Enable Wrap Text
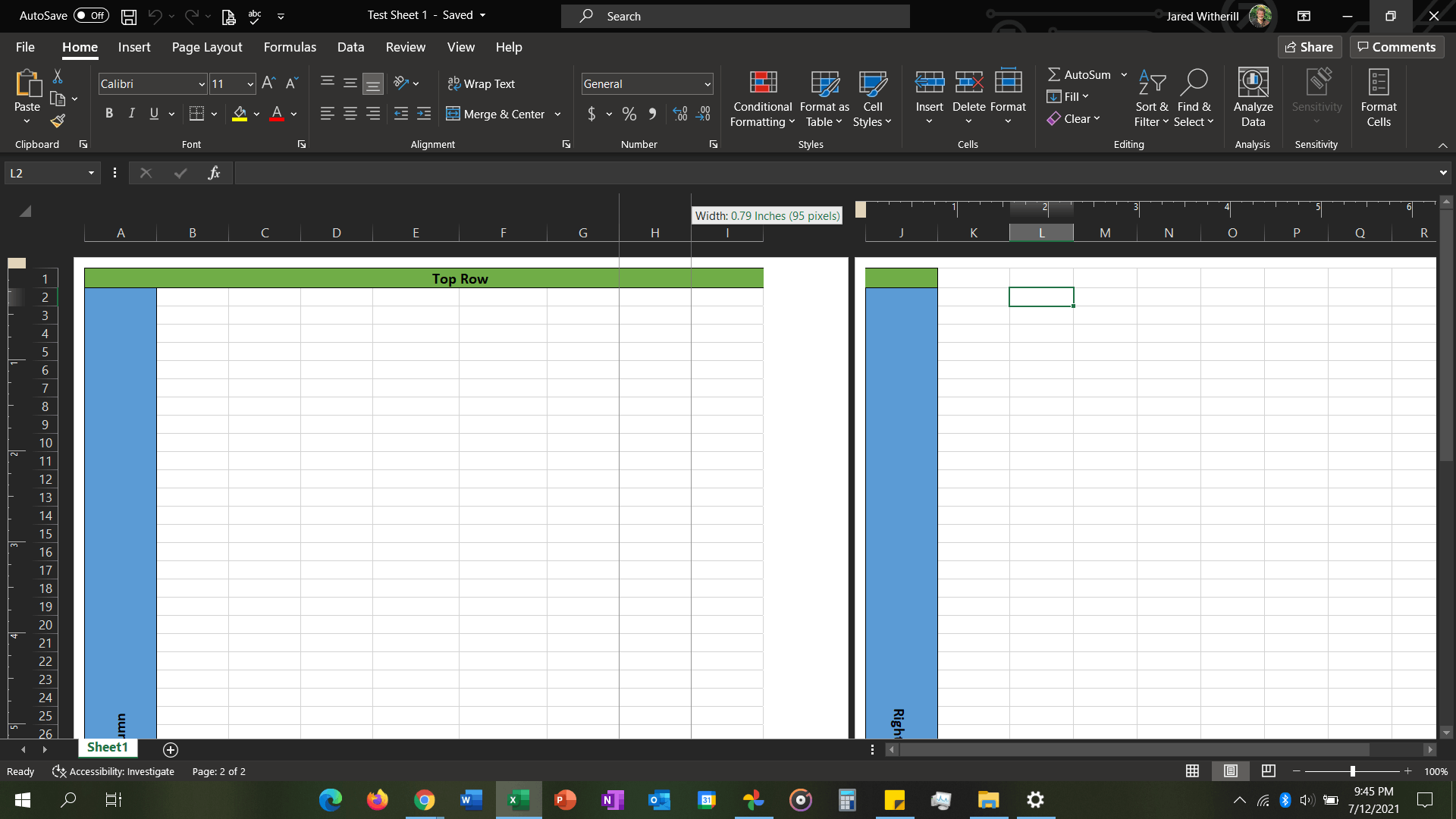The width and height of the screenshot is (1456, 819). coord(482,83)
